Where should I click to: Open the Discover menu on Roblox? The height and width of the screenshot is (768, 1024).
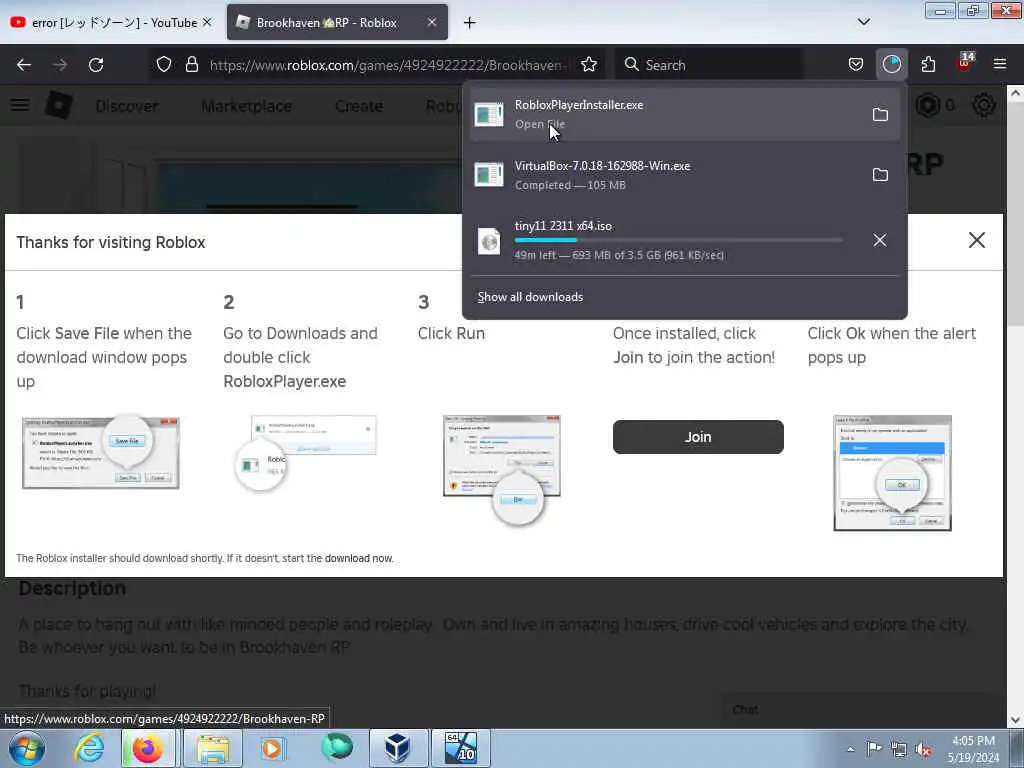(127, 106)
